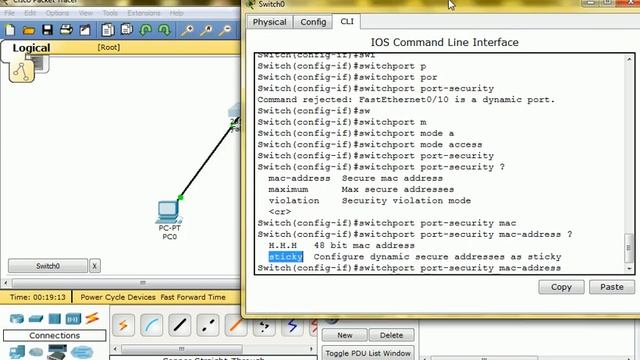This screenshot has height=360, width=640.
Task: Click the highlighted word sticky in CLI
Action: coord(286,257)
